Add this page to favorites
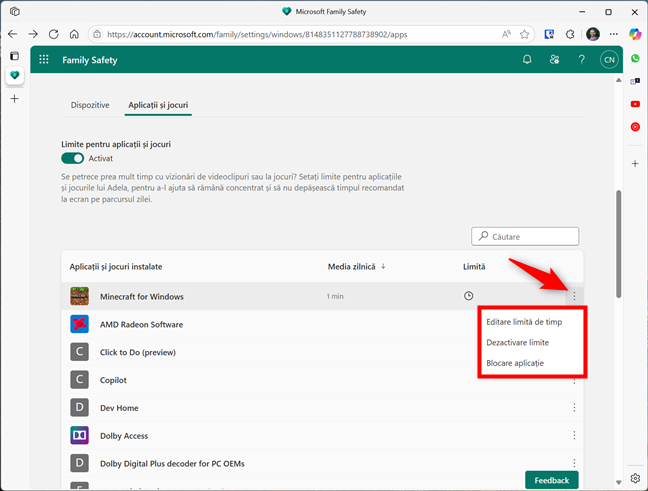Screen dimensions: 648x491 coord(524,34)
